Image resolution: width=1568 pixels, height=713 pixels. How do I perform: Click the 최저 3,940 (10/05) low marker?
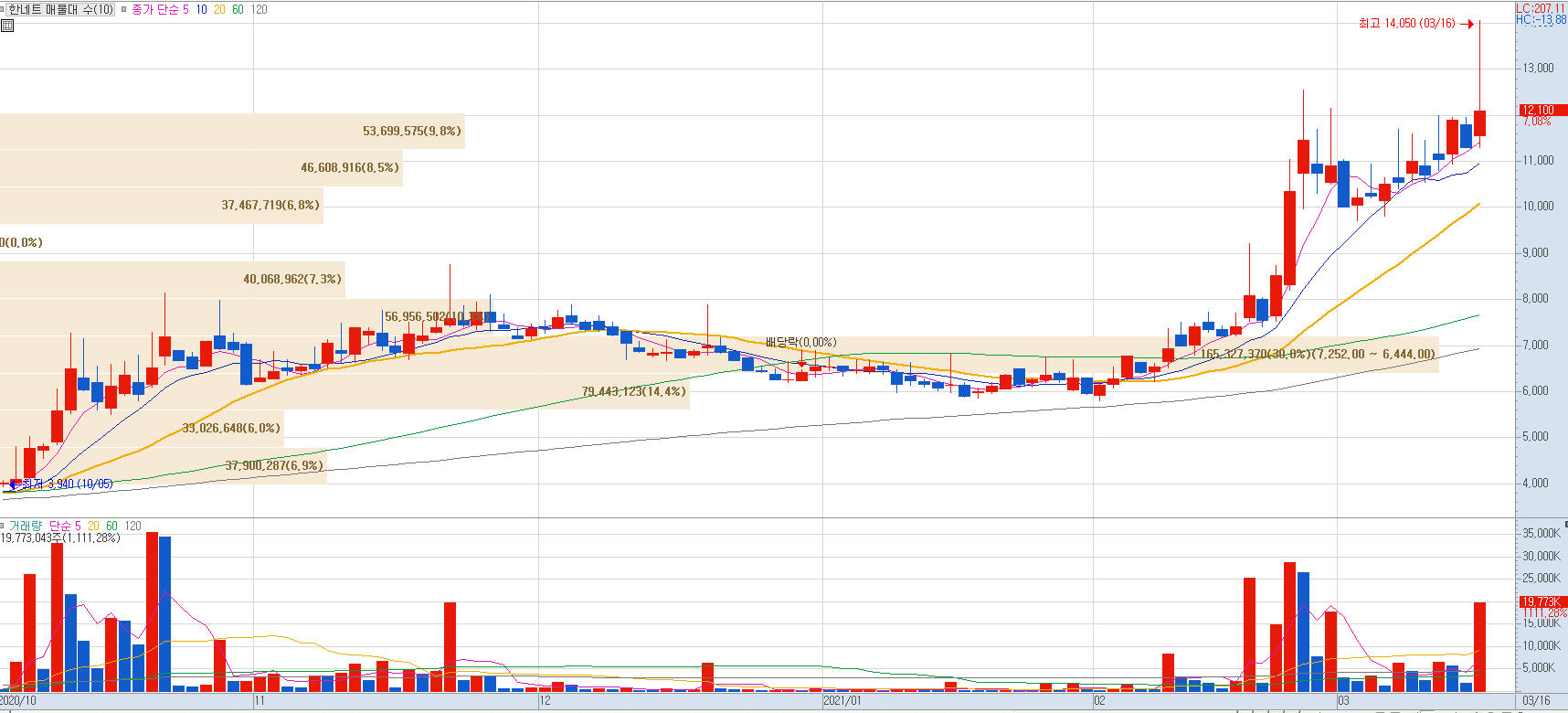tap(60, 484)
